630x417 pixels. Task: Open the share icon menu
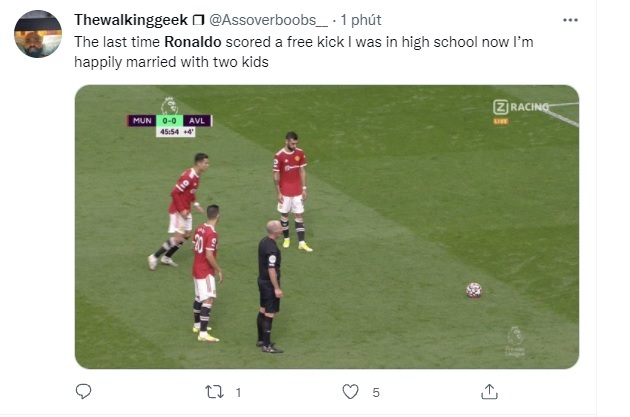click(x=489, y=392)
